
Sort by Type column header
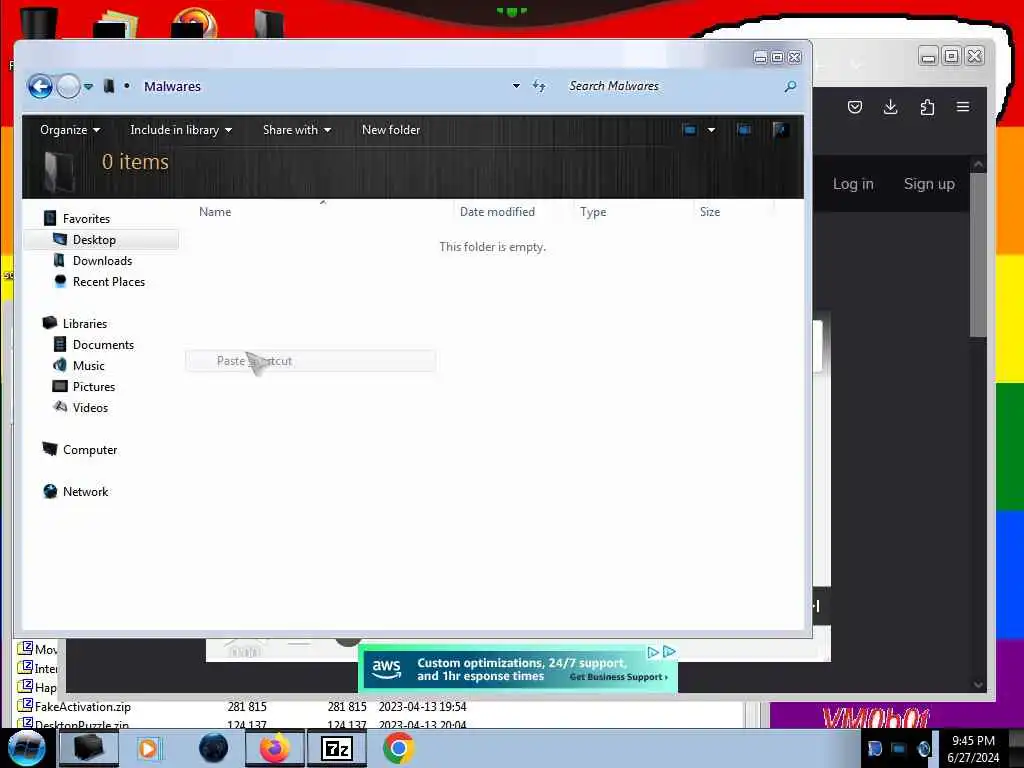[593, 212]
